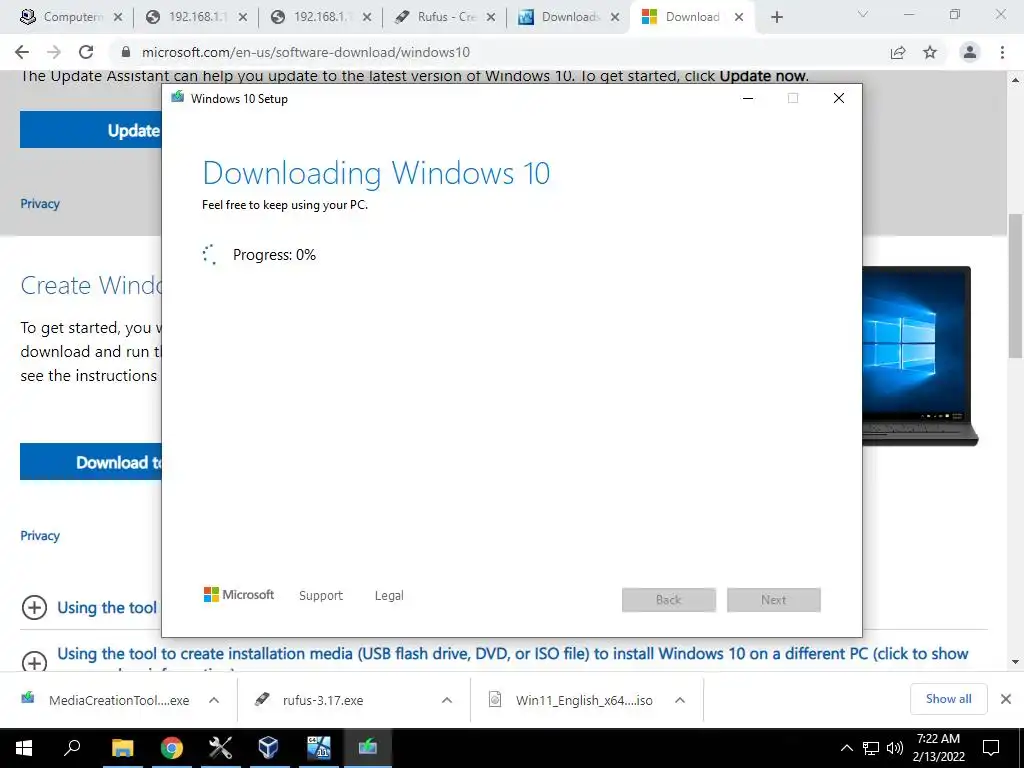Open Win11_English_x64 iso download item
The height and width of the screenshot is (768, 1024).
[x=571, y=700]
